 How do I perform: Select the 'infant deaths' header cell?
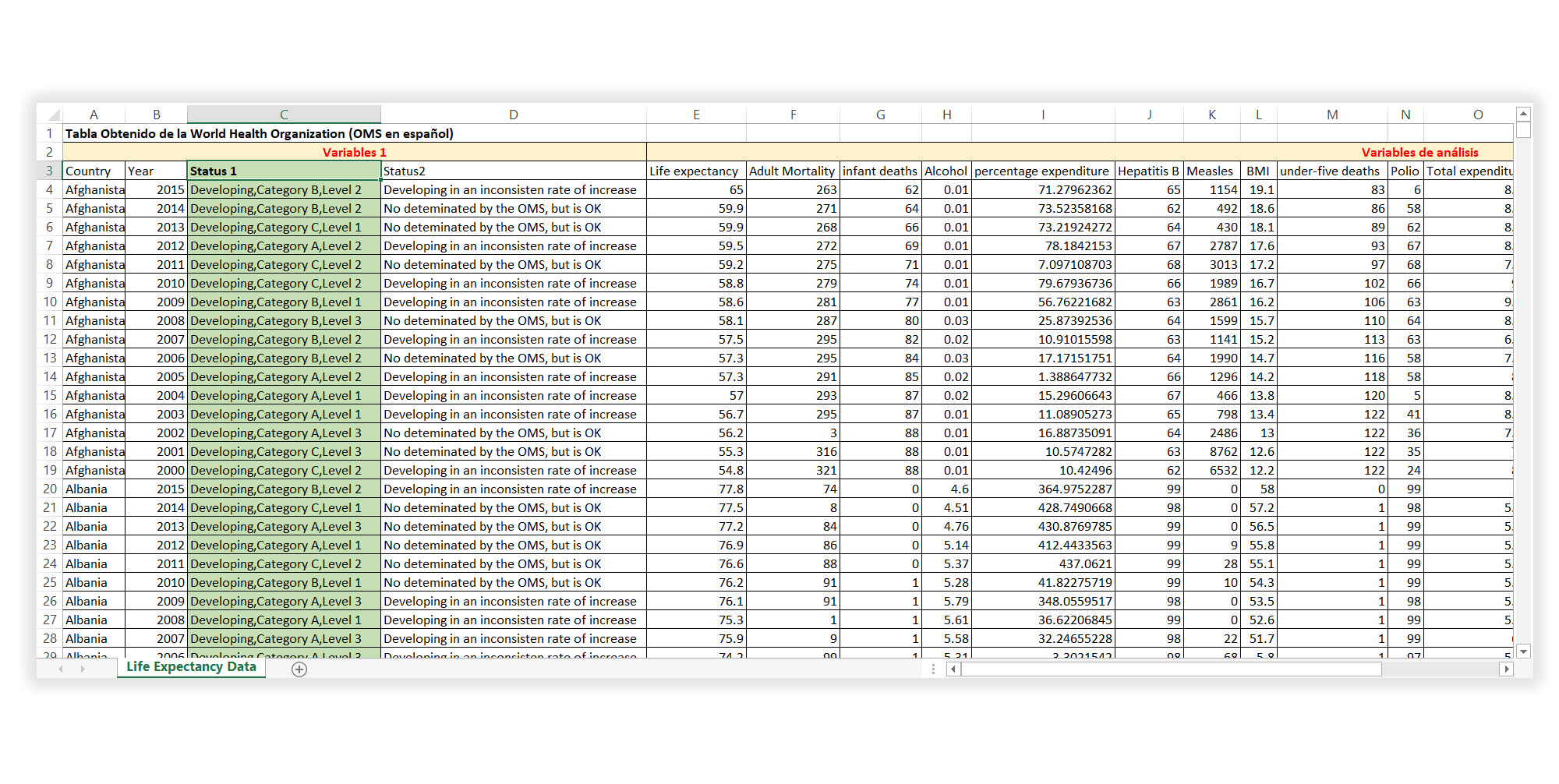880,171
